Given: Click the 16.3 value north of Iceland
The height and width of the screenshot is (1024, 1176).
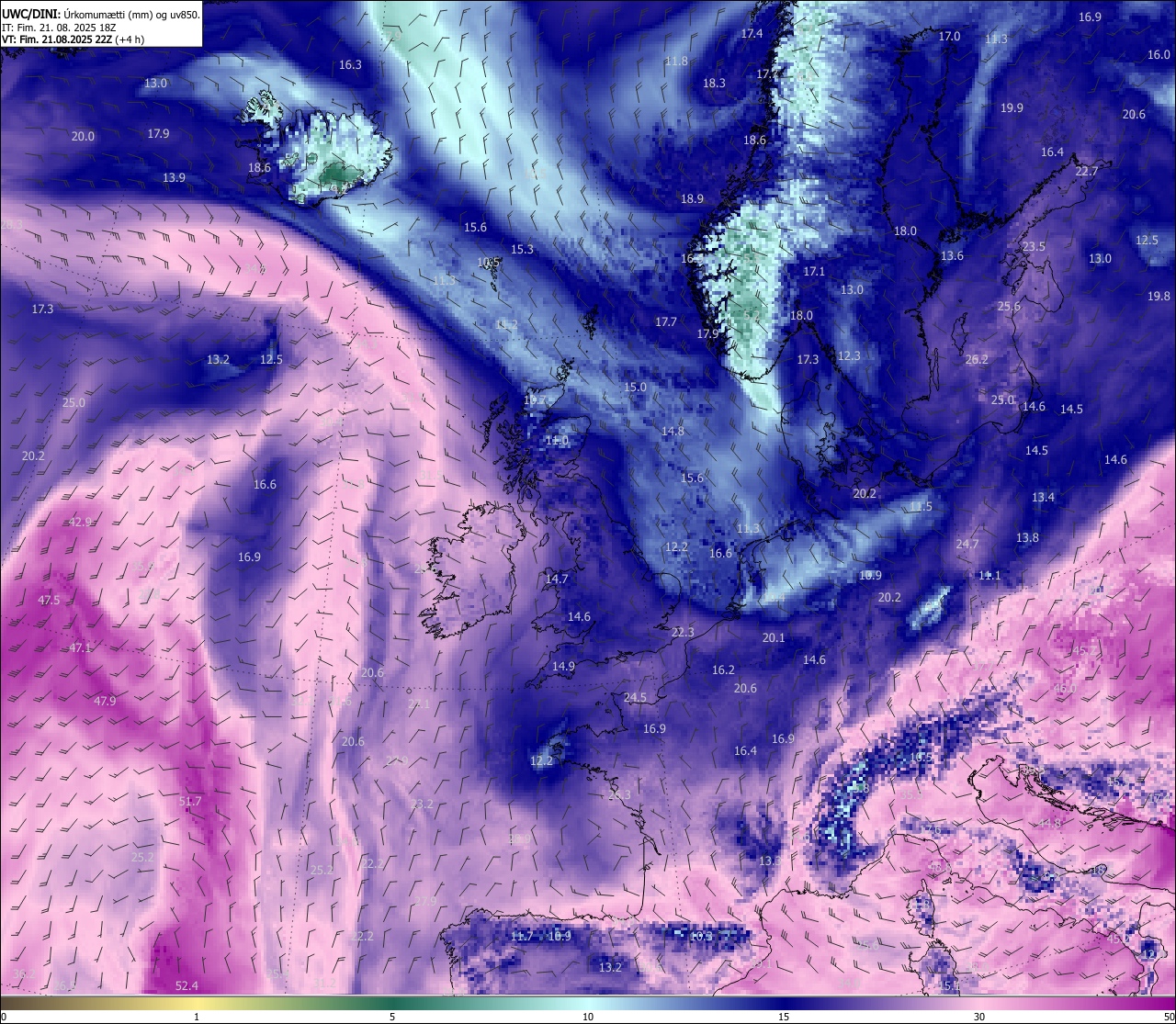Looking at the screenshot, I should pos(350,65).
